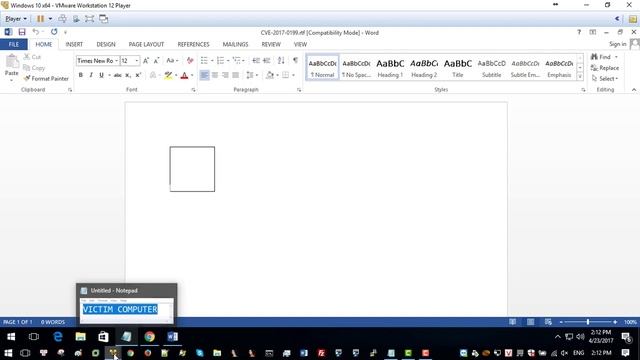640x360 pixels.
Task: Open the Select dropdown
Action: click(605, 78)
